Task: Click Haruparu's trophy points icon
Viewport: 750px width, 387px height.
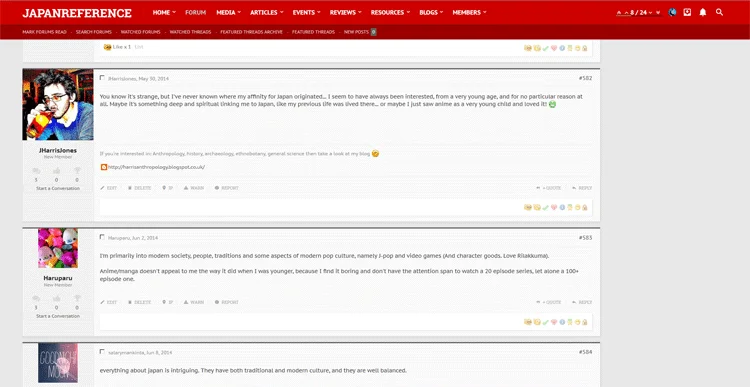Action: pos(77,299)
